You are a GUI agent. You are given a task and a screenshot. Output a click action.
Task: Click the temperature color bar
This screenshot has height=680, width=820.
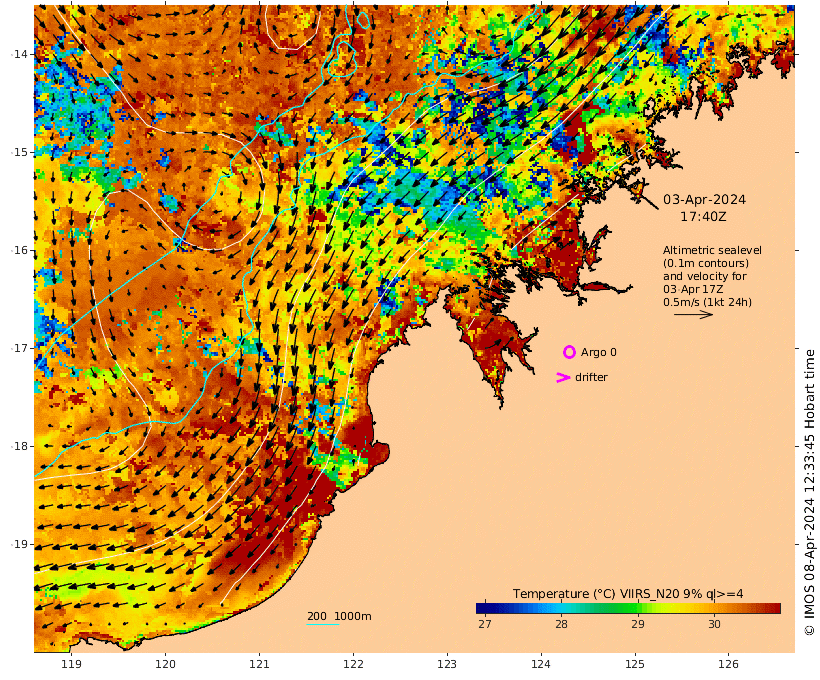click(x=628, y=608)
